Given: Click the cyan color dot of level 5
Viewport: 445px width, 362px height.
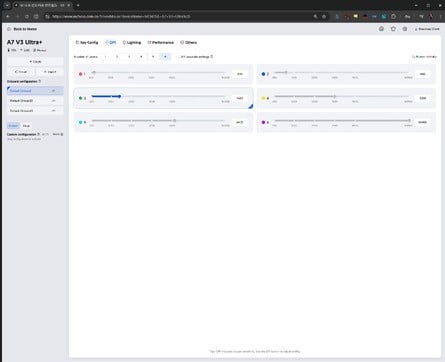Looking at the screenshot, I should (x=80, y=122).
